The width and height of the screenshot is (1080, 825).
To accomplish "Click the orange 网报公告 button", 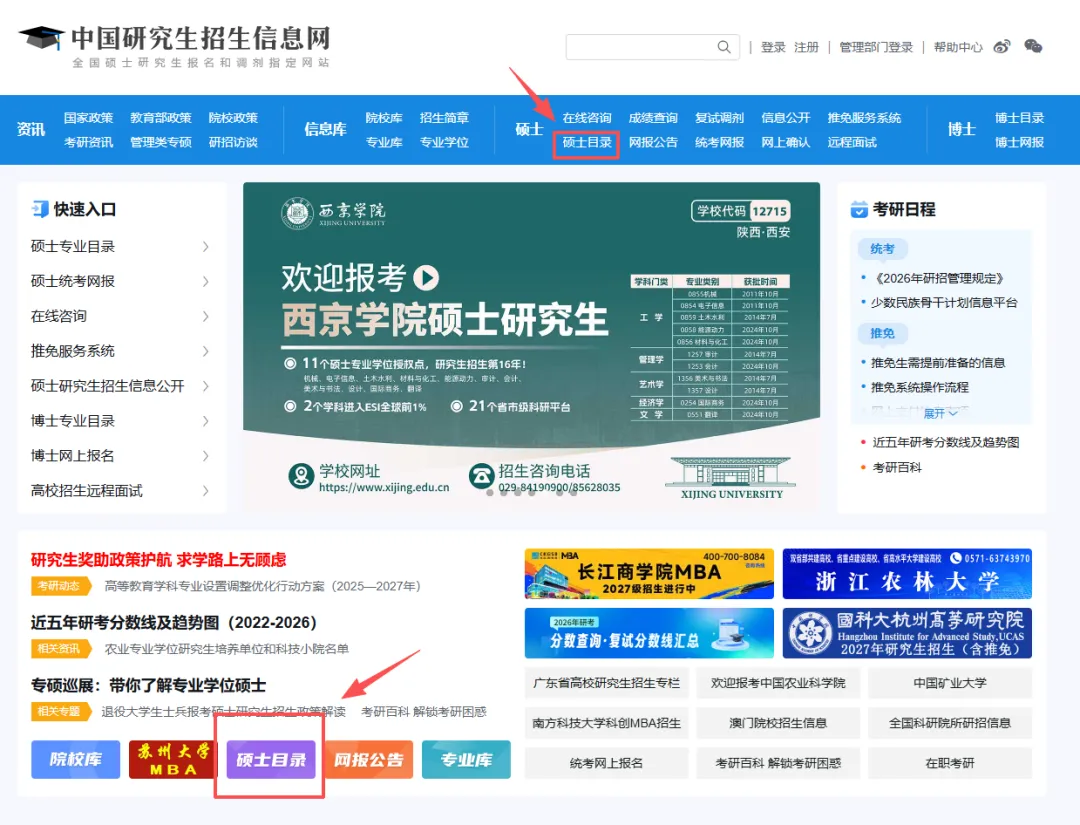I will coord(368,760).
